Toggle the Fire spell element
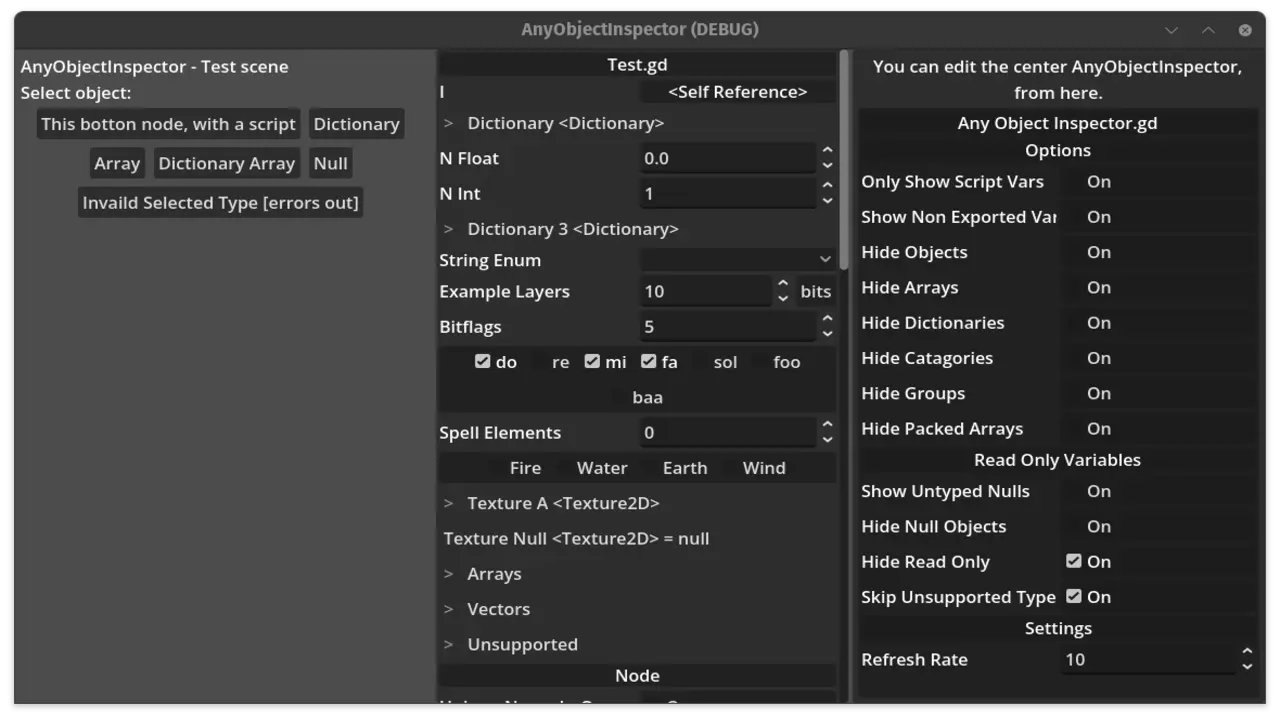 516,468
